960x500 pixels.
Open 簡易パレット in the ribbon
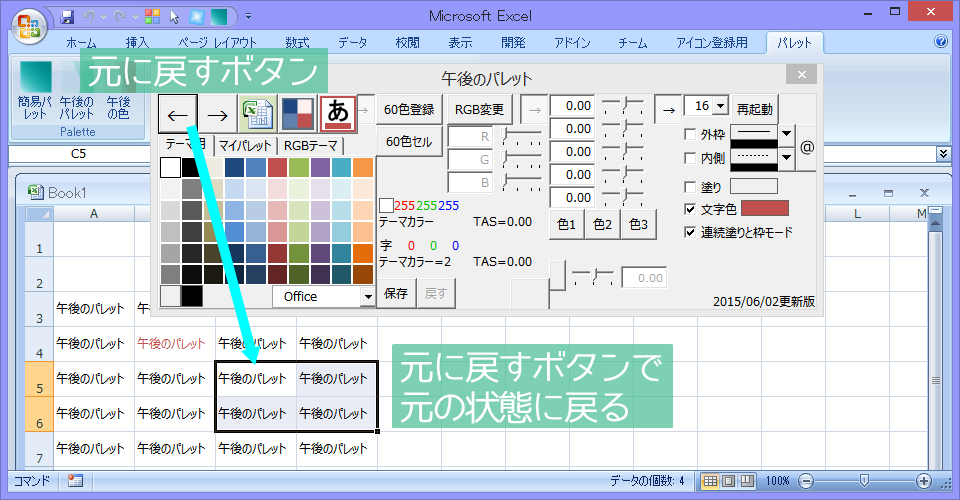[x=35, y=90]
